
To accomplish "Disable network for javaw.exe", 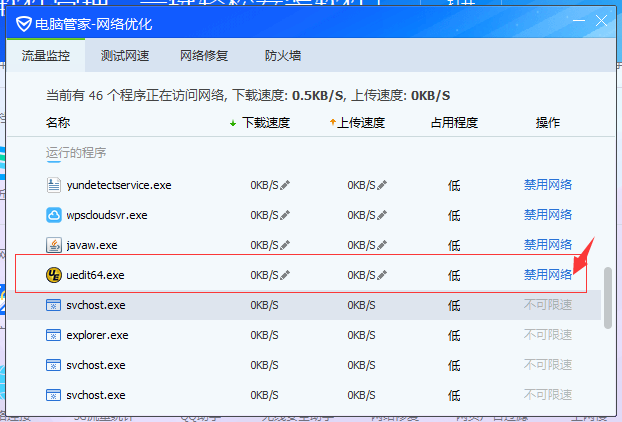I will click(x=548, y=245).
